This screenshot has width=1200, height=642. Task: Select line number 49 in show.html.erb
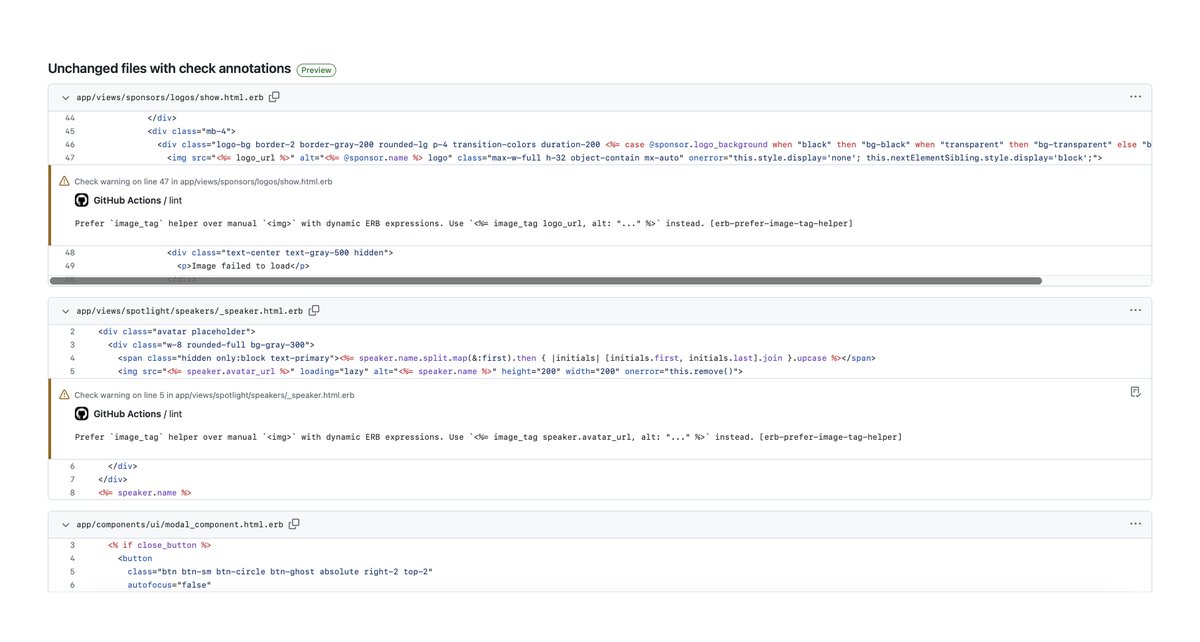pyautogui.click(x=70, y=266)
